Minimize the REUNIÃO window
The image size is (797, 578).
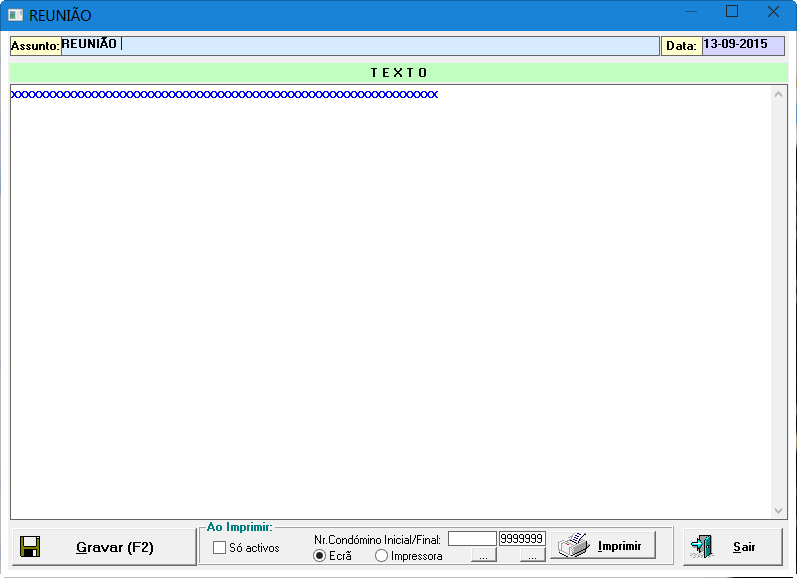coord(690,12)
